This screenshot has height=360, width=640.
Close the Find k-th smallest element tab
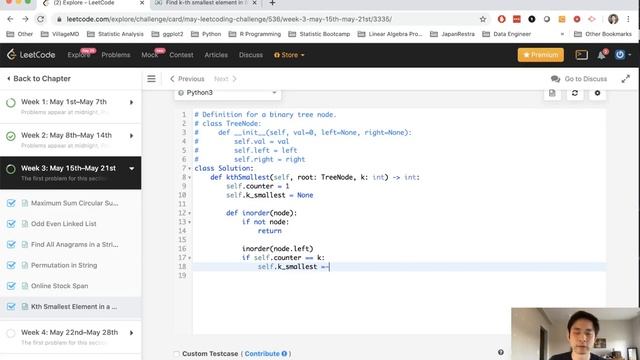(254, 3)
